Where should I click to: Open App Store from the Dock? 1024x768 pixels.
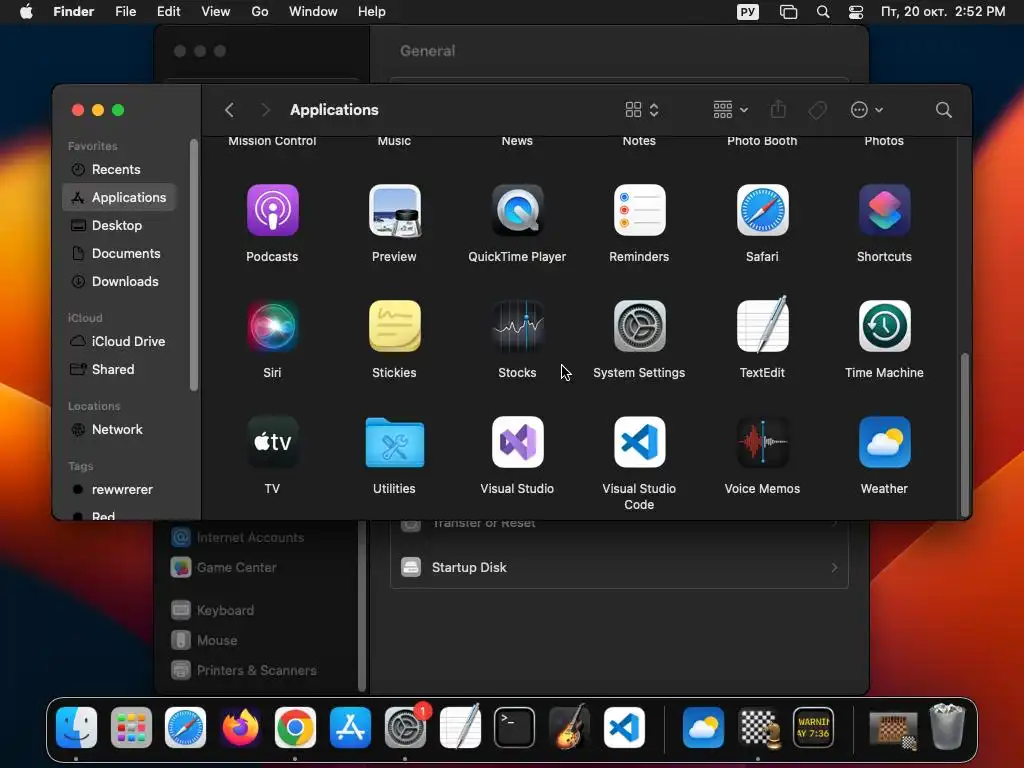click(350, 728)
